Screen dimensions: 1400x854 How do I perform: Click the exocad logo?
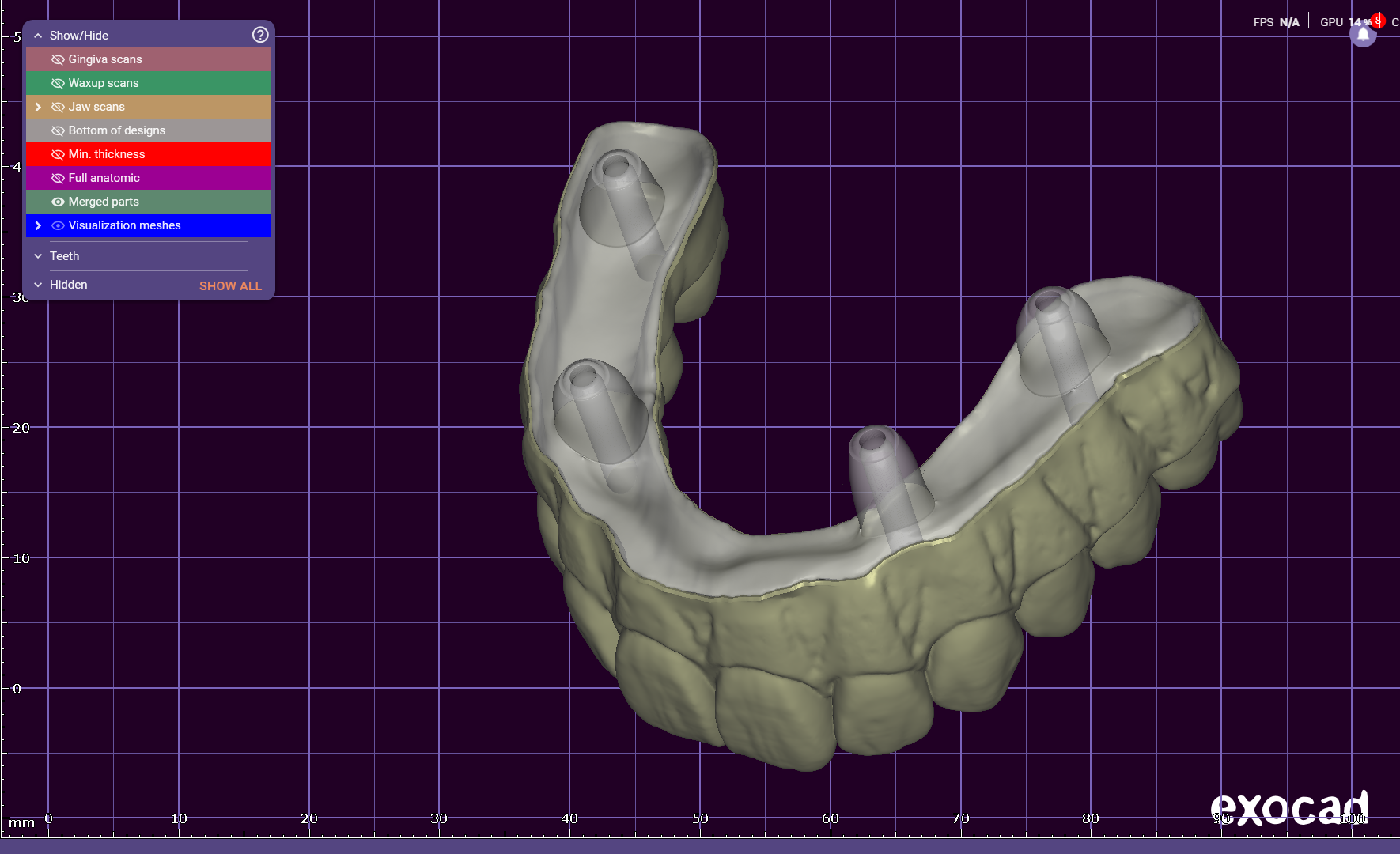[x=1289, y=807]
